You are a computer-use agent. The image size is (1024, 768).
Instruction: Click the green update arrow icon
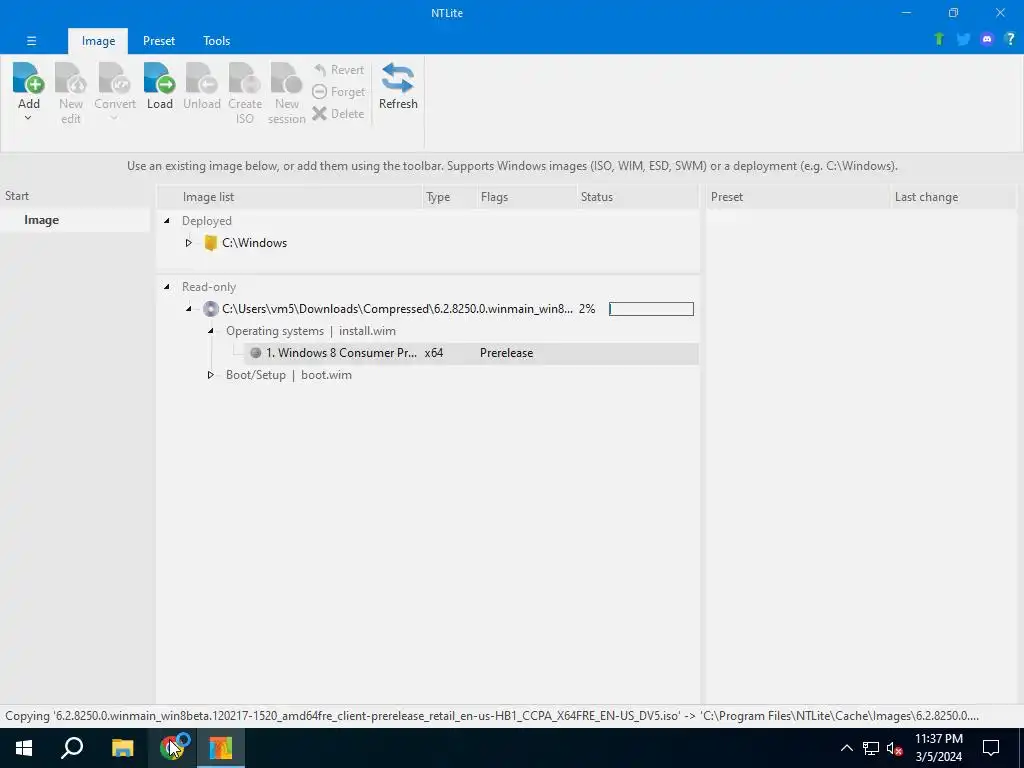(x=938, y=39)
